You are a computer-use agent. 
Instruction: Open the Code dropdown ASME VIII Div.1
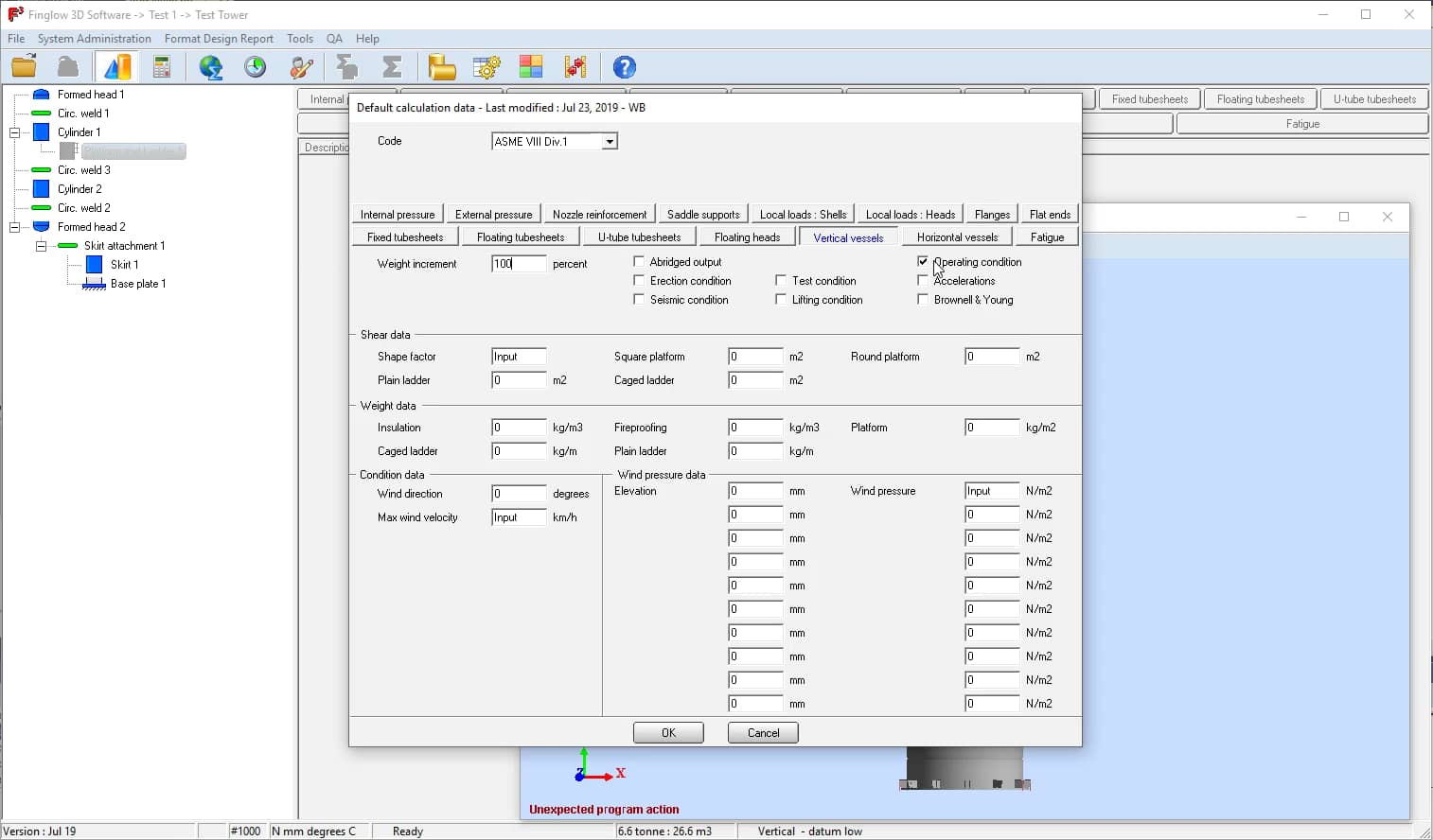click(x=610, y=142)
